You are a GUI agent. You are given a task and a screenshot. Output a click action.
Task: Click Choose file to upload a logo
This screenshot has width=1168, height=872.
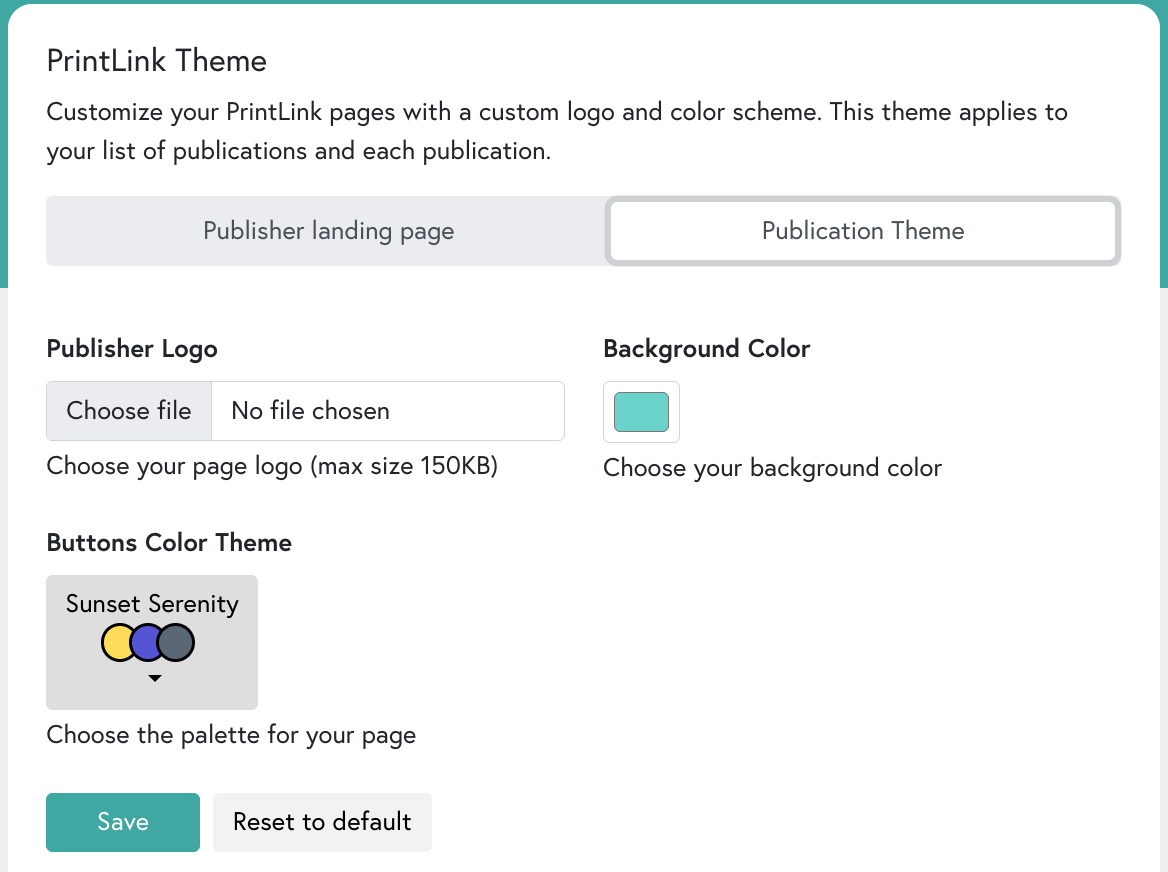coord(128,410)
